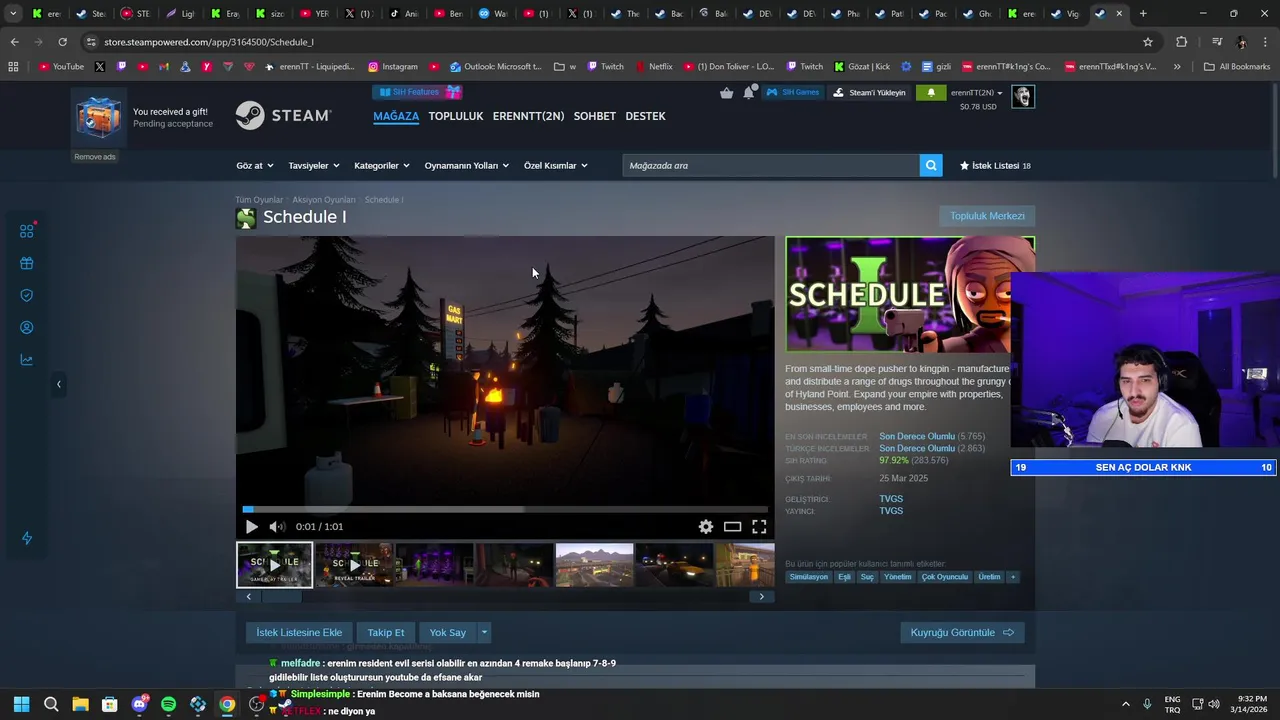
Task: Open Spotify from the taskbar
Action: pos(168,704)
